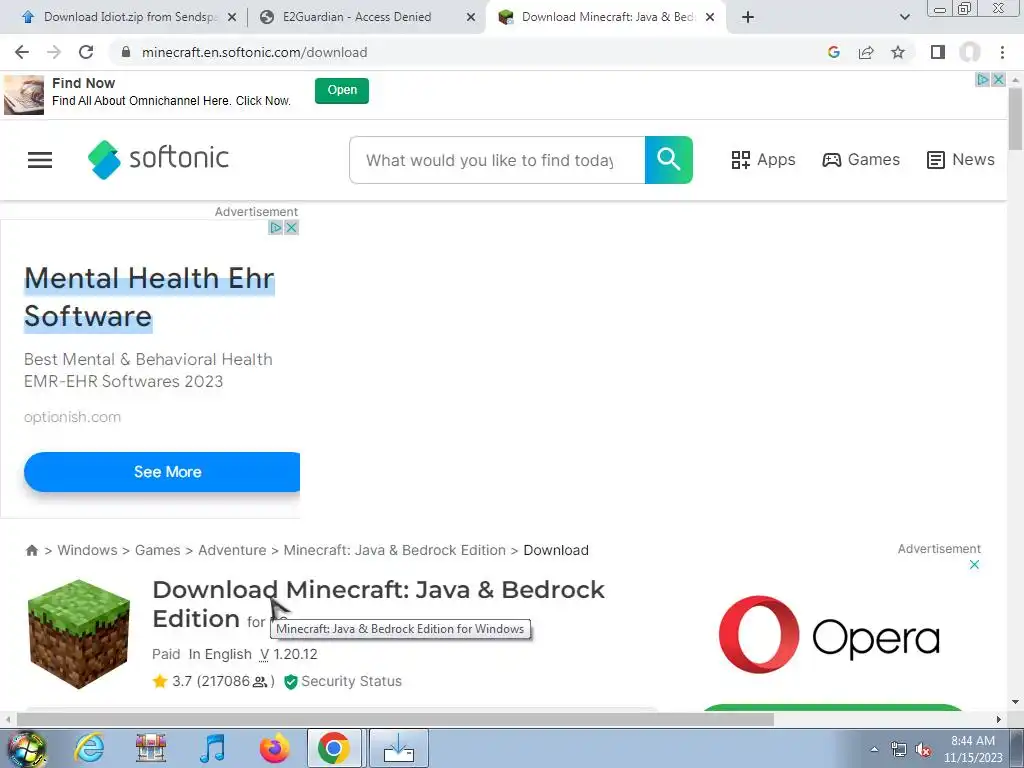Open Chrome taskbar button

point(334,748)
